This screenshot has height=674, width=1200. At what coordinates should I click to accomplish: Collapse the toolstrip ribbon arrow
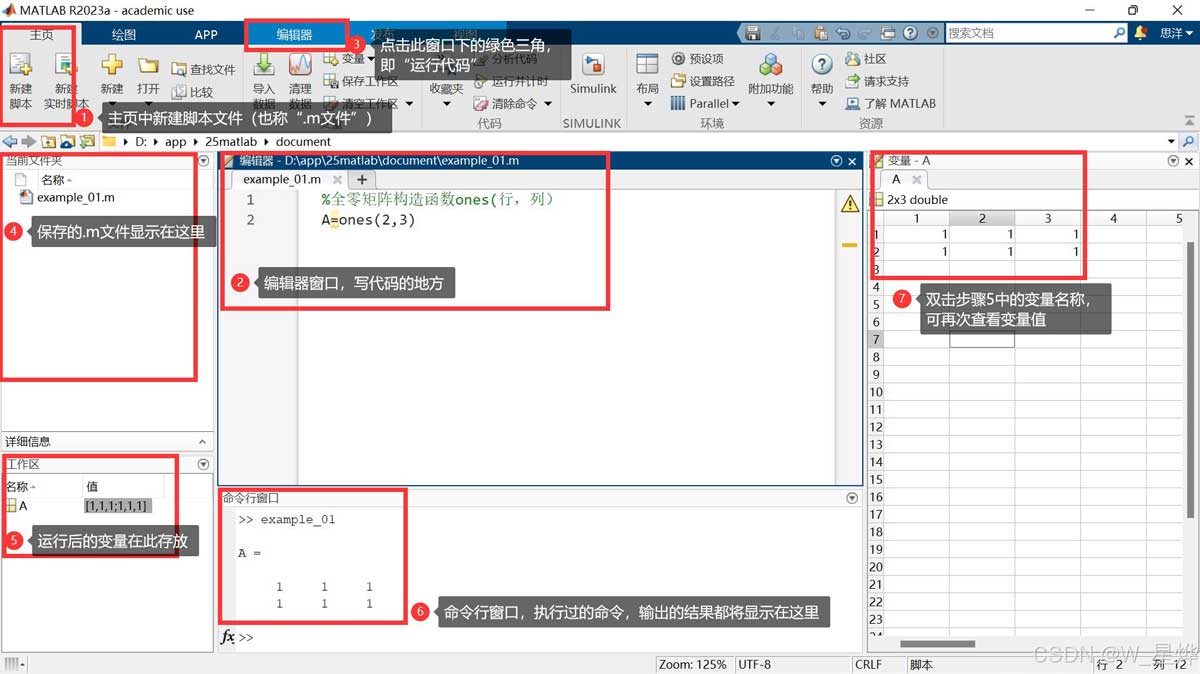(x=1191, y=120)
